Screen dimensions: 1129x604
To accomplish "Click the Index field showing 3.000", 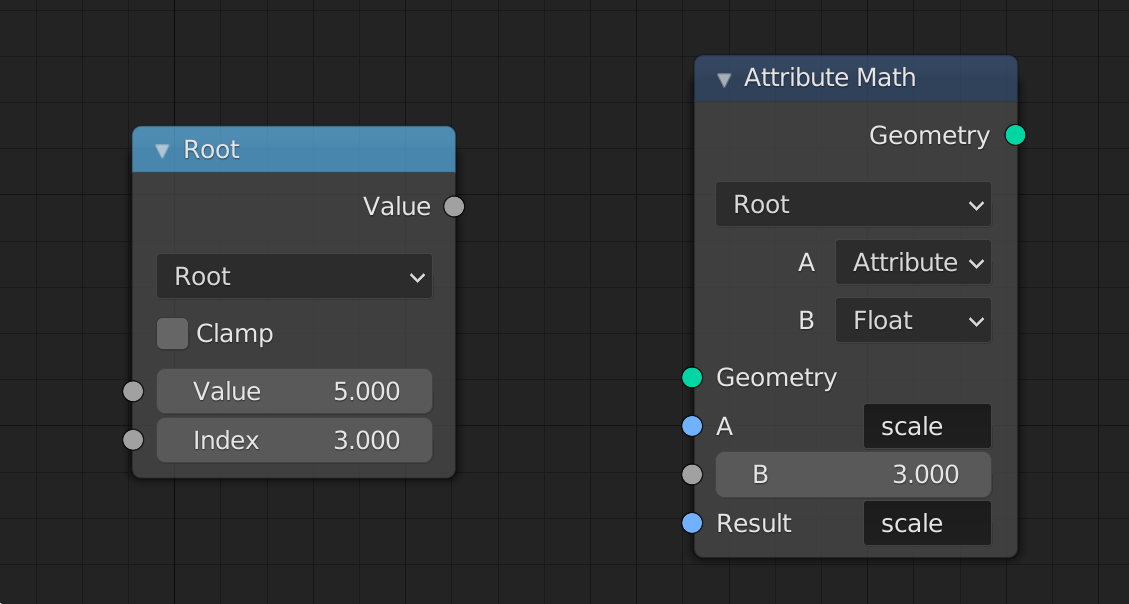I will [294, 440].
